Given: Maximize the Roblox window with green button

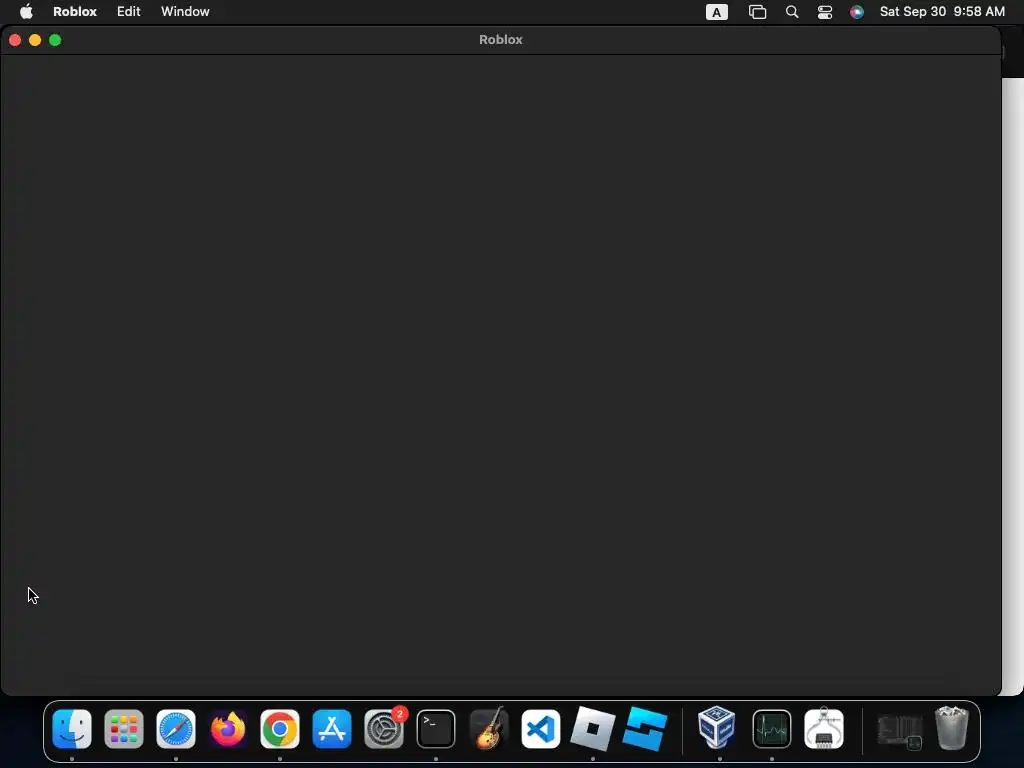Looking at the screenshot, I should [x=56, y=40].
